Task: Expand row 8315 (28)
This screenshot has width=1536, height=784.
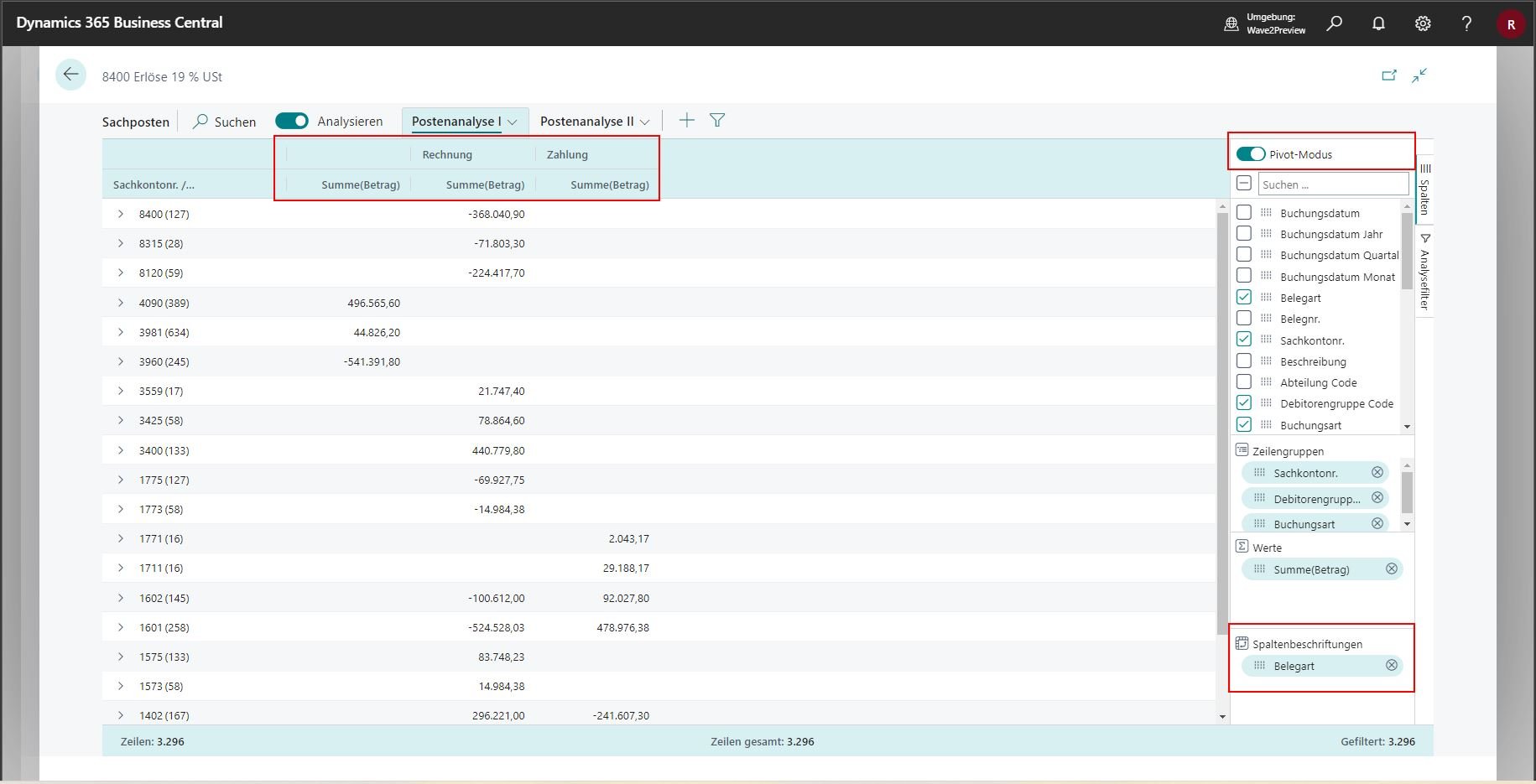Action: click(121, 243)
